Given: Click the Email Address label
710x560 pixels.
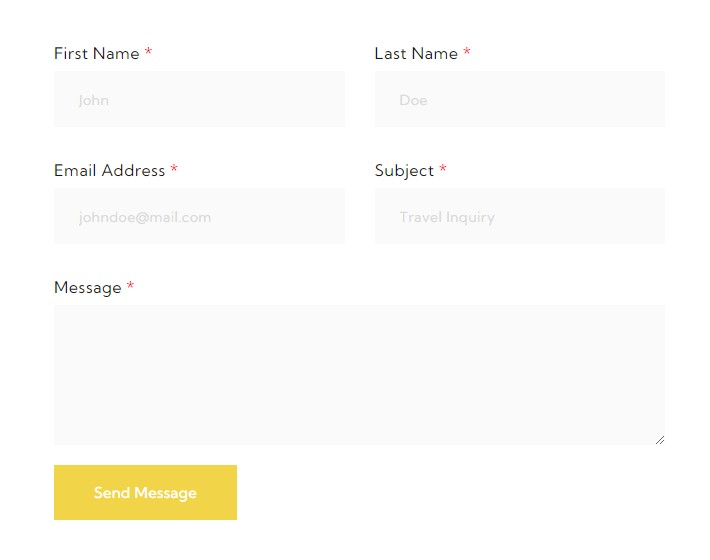Looking at the screenshot, I should pyautogui.click(x=109, y=171).
